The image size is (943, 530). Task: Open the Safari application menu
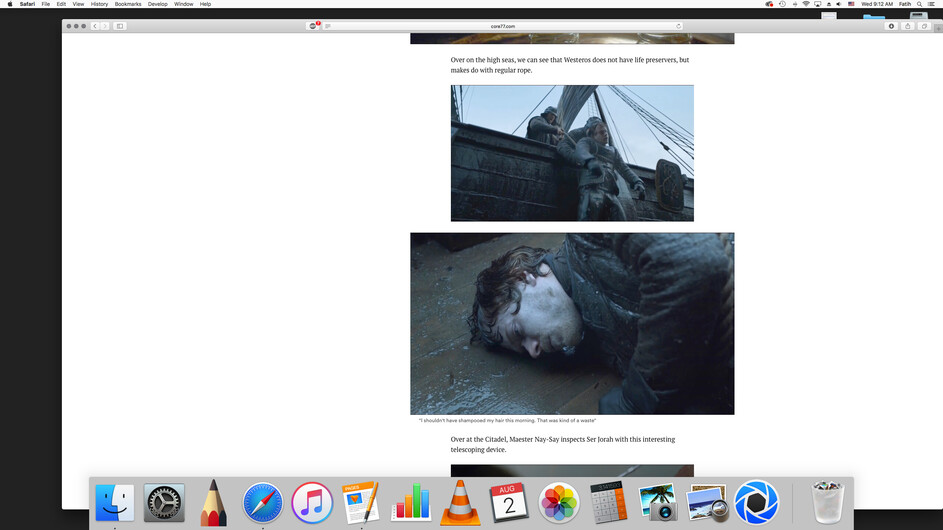coord(27,4)
